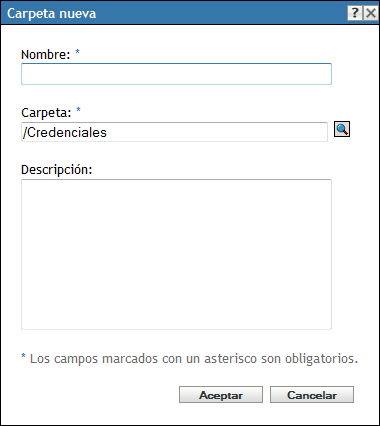Click the Descripción label
380x426 pixels.
(x=56, y=170)
